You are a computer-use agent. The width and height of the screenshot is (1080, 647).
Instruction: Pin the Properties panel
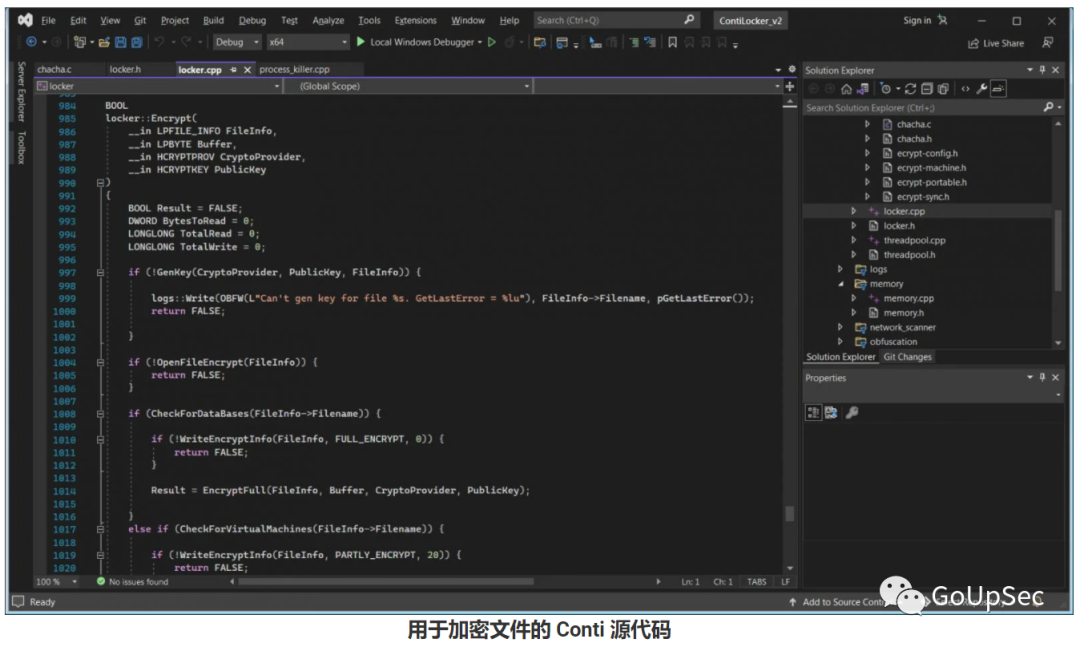pos(1042,377)
